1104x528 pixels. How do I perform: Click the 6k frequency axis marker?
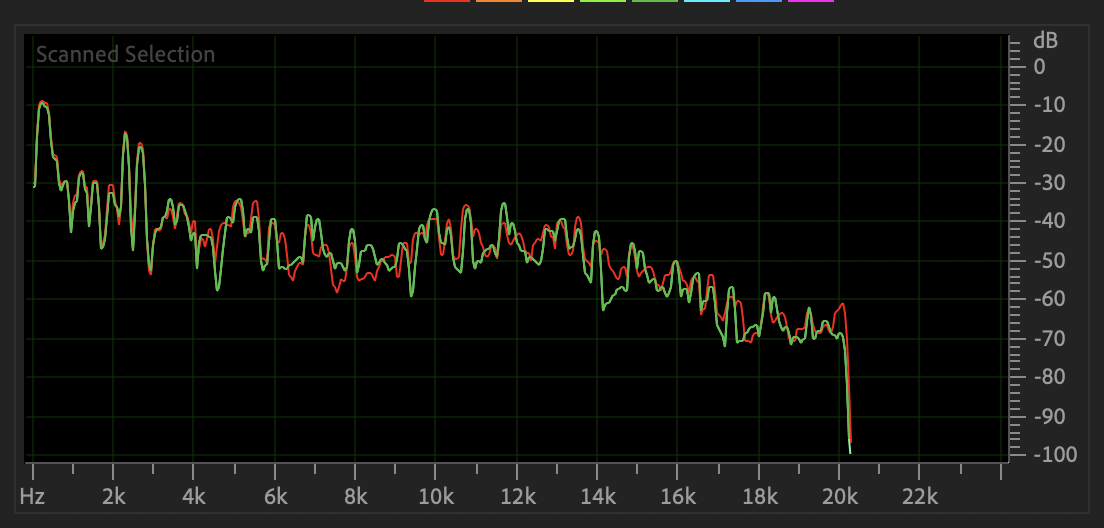275,496
